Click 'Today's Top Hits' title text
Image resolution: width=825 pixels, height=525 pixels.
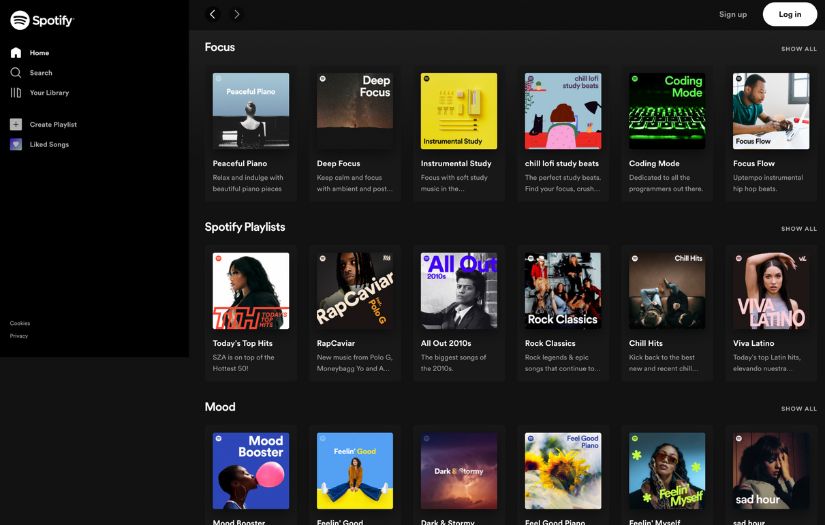click(243, 344)
